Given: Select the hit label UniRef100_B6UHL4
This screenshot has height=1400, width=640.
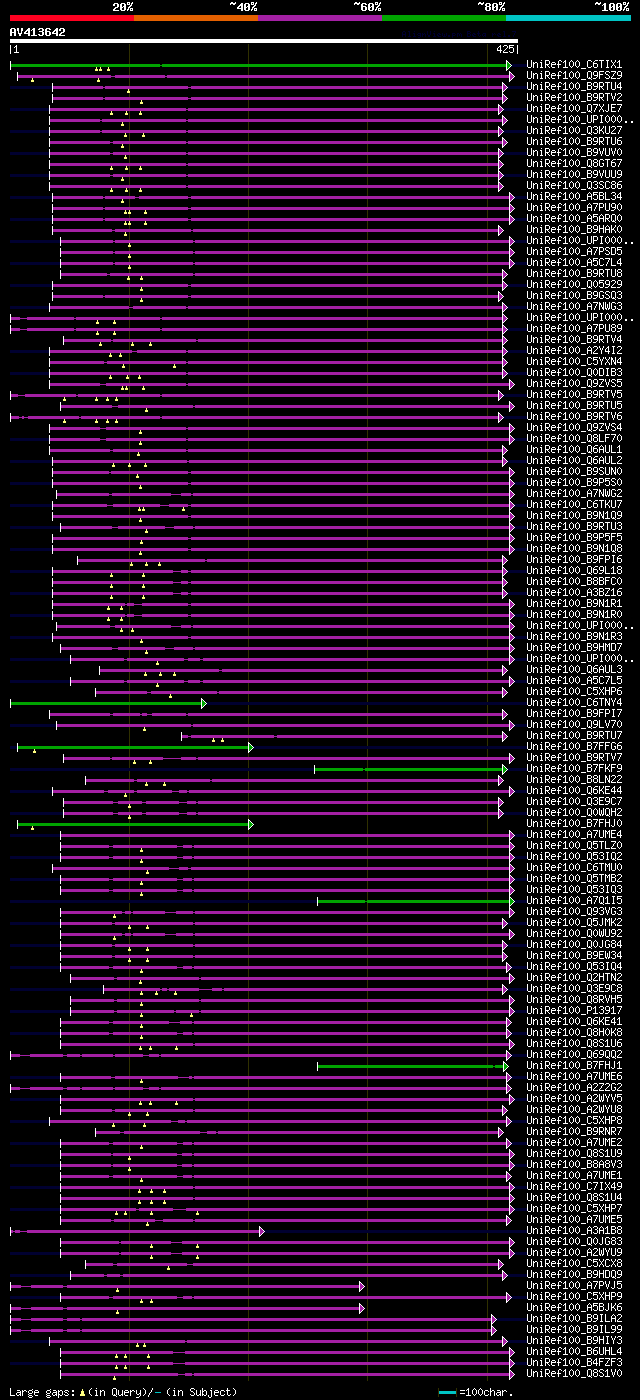Looking at the screenshot, I should [x=573, y=1351].
